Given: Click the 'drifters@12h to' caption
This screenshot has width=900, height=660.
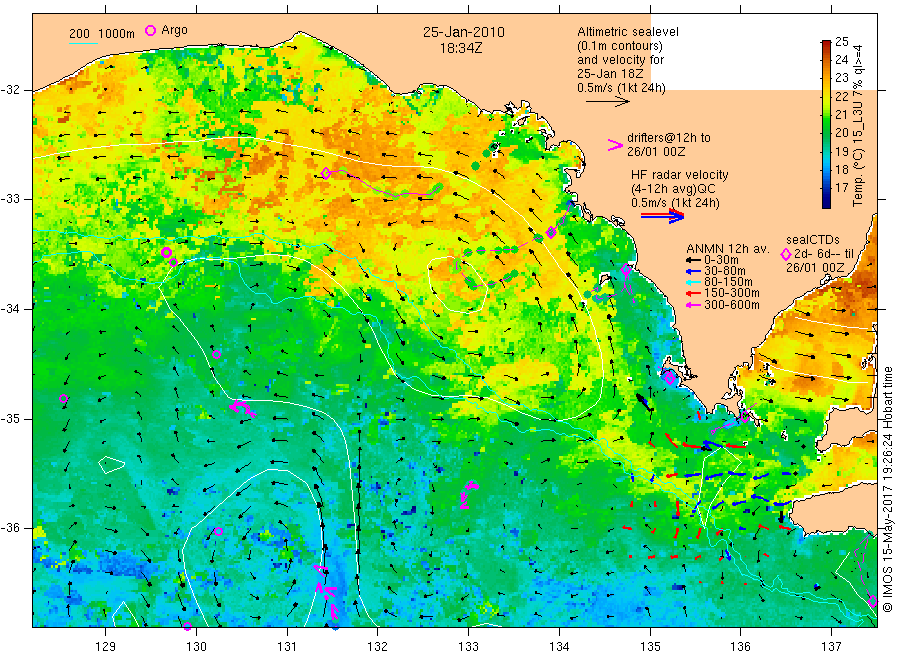Looking at the screenshot, I should (669, 138).
